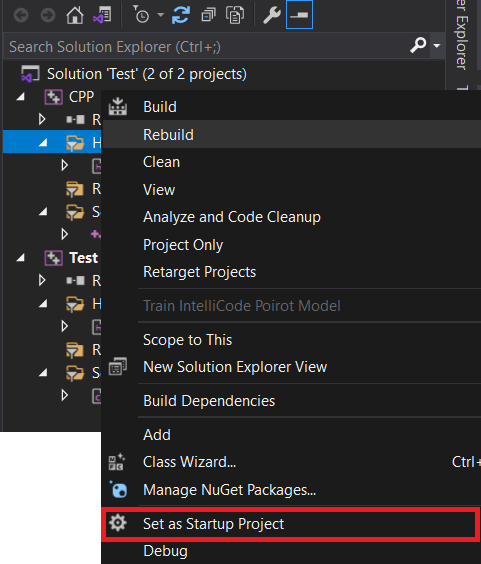Toggle the Preview Selected Items button

(x=299, y=15)
